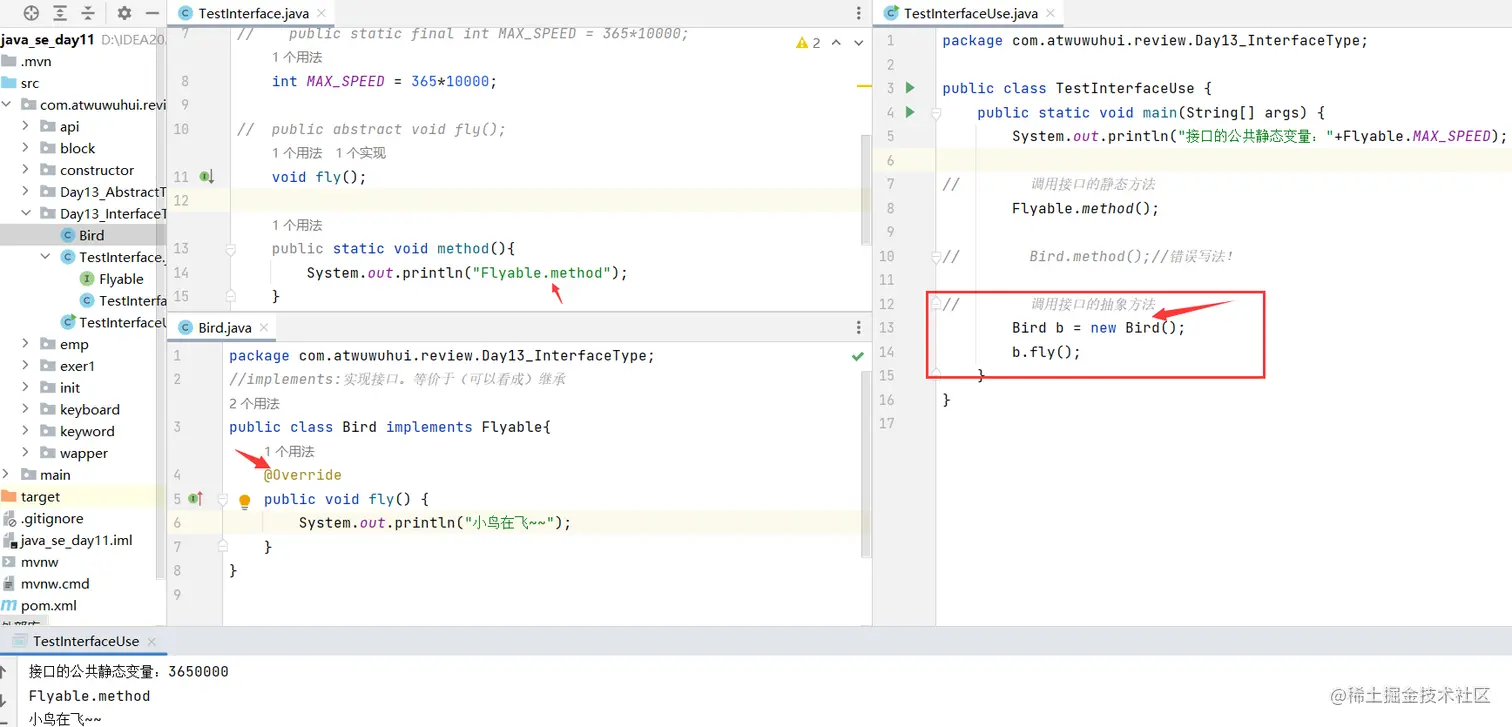Collapse the TestInterface.java file node

(x=46, y=257)
